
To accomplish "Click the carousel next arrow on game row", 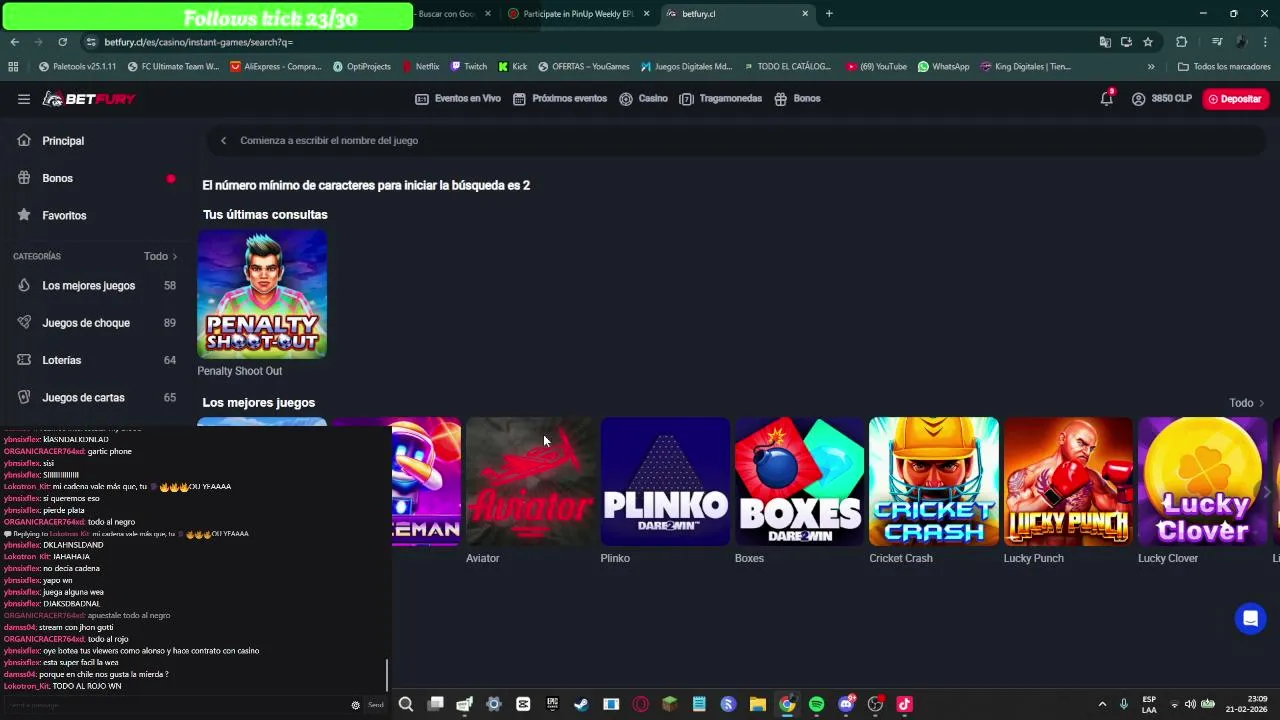I will pos(1267,492).
